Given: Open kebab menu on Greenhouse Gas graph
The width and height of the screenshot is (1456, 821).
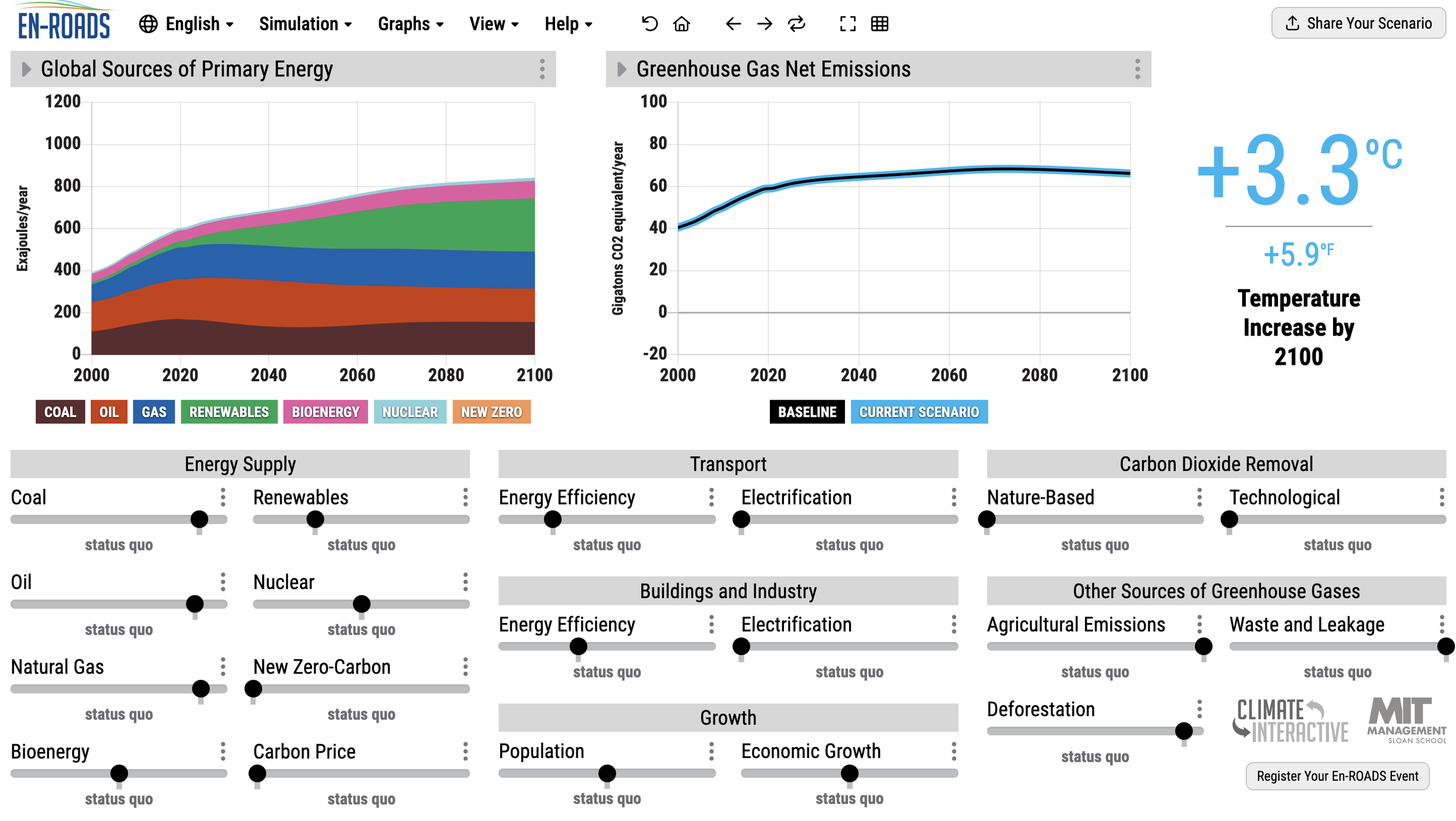Looking at the screenshot, I should pos(1137,69).
